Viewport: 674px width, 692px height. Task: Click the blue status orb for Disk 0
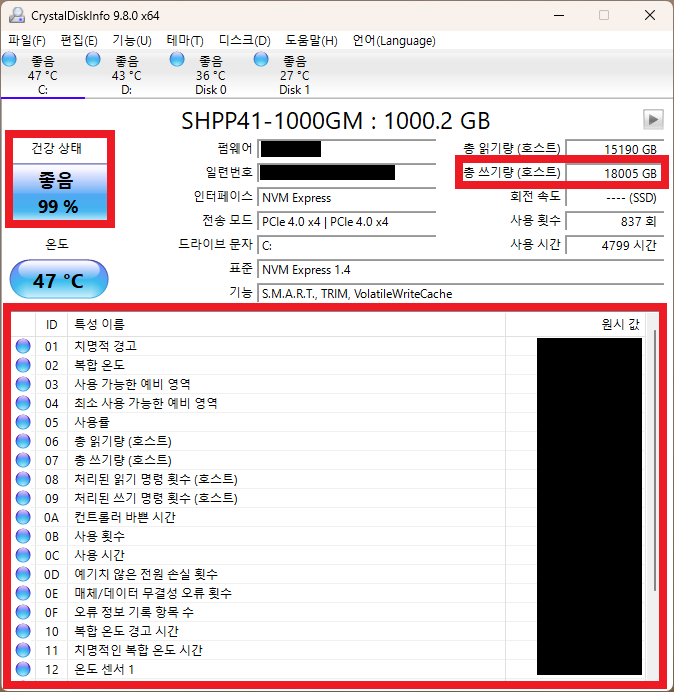point(177,59)
